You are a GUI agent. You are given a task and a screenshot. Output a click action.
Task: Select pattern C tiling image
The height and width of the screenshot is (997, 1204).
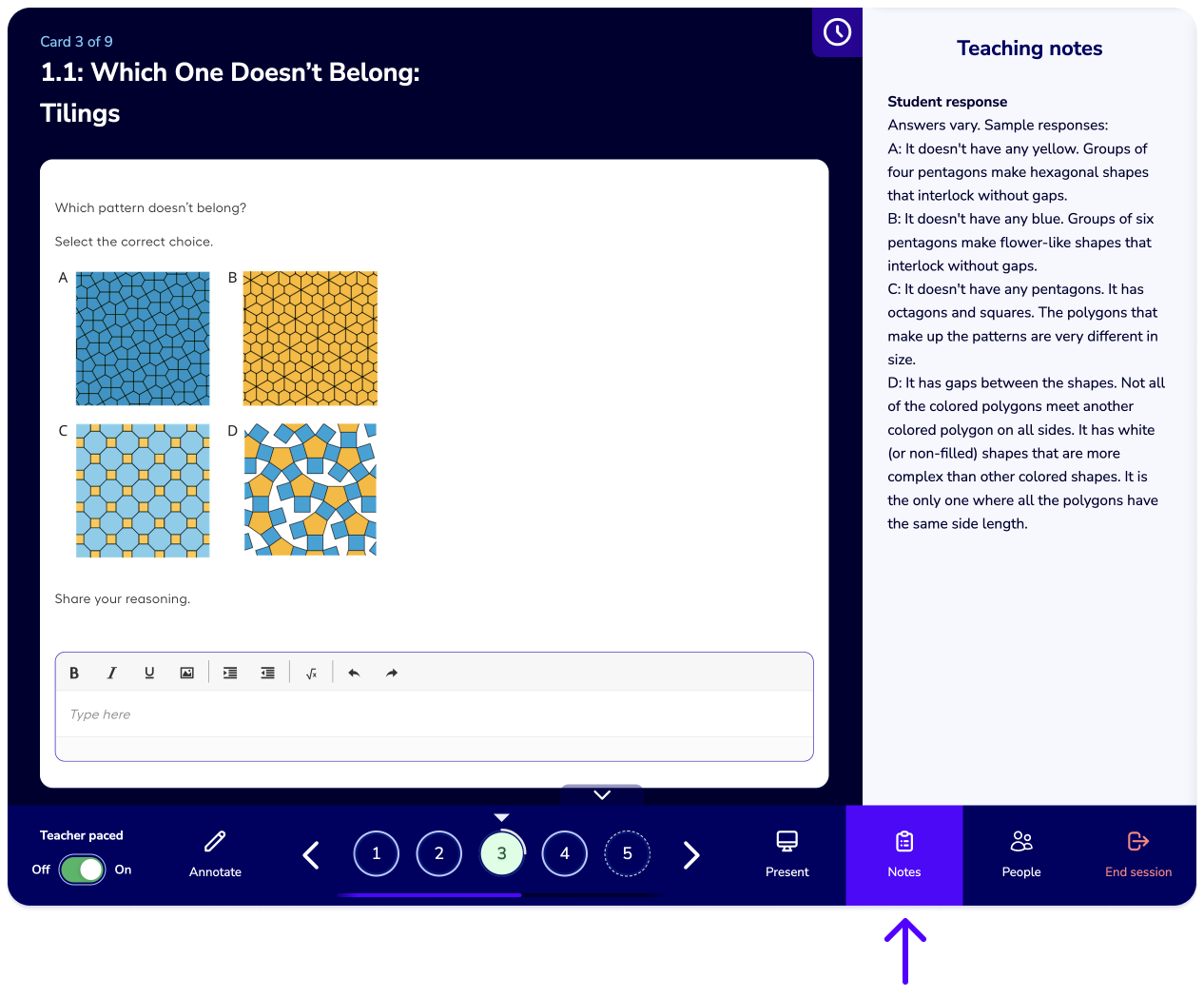143,491
